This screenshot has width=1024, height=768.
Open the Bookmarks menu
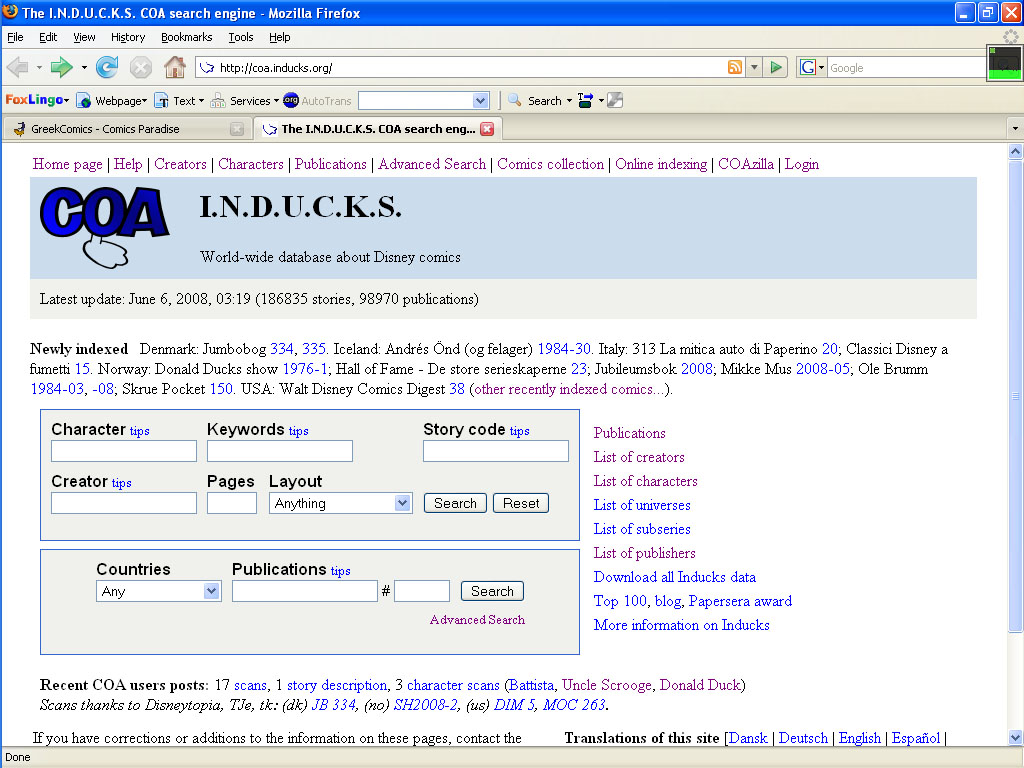[187, 37]
